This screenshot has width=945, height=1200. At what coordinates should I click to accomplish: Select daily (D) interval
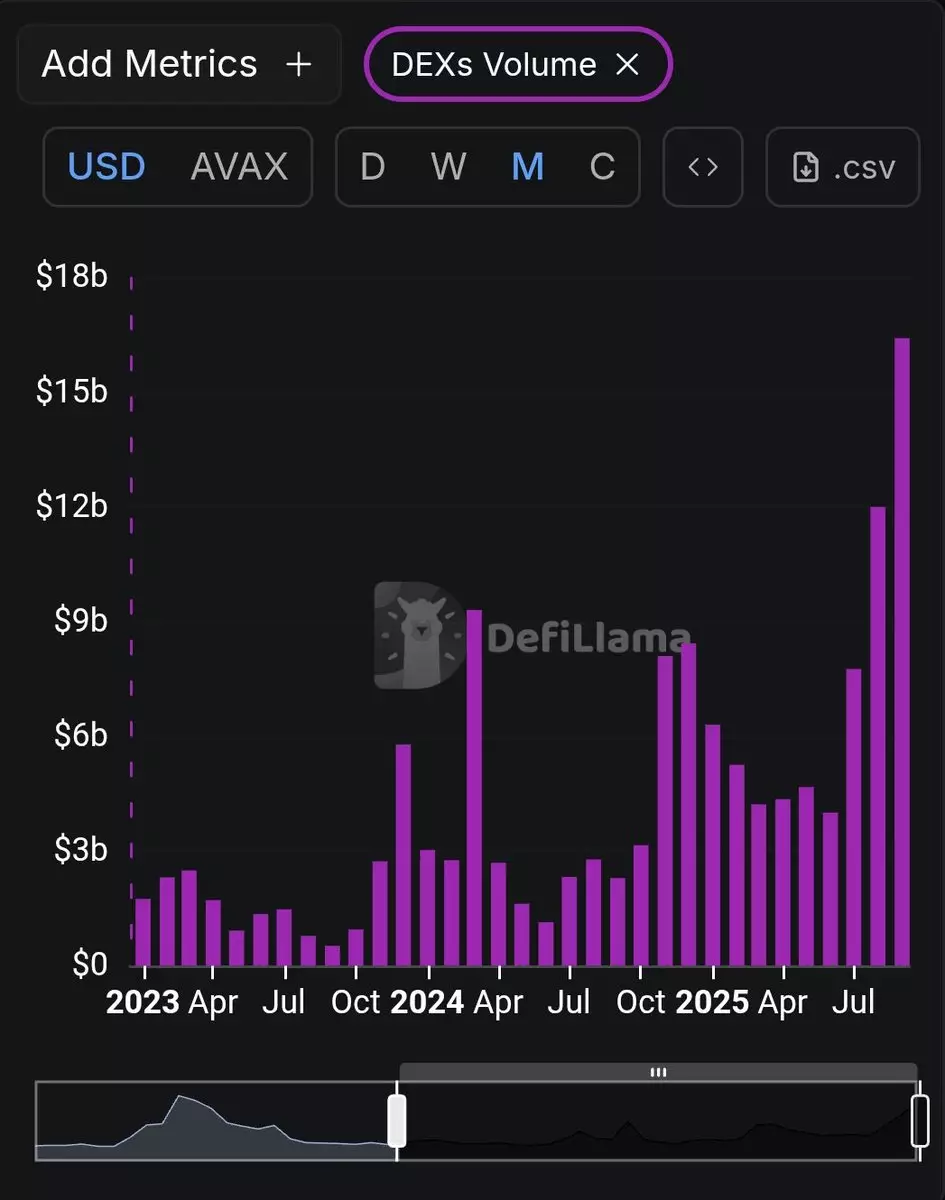click(x=372, y=167)
